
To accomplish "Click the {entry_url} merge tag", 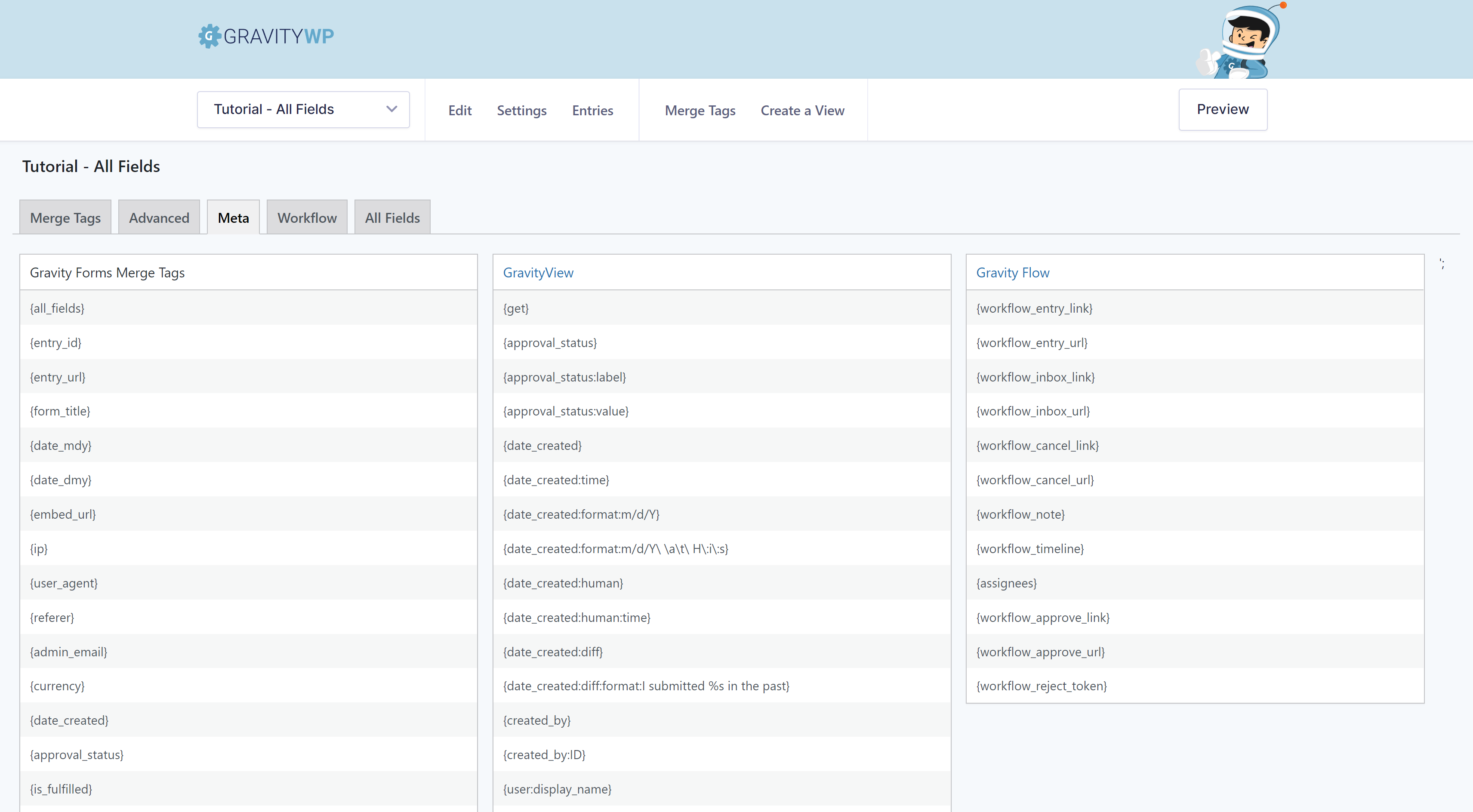I will pyautogui.click(x=58, y=377).
